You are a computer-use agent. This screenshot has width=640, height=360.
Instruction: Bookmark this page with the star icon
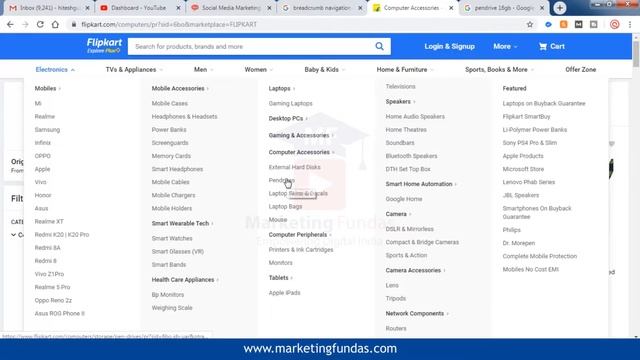click(530, 24)
